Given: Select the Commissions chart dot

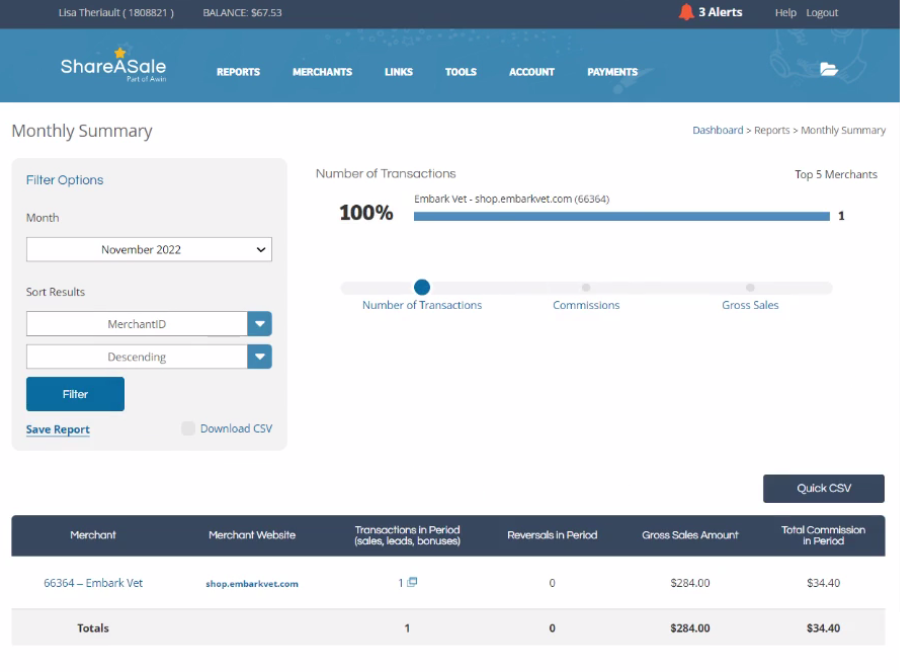Looking at the screenshot, I should pos(586,287).
